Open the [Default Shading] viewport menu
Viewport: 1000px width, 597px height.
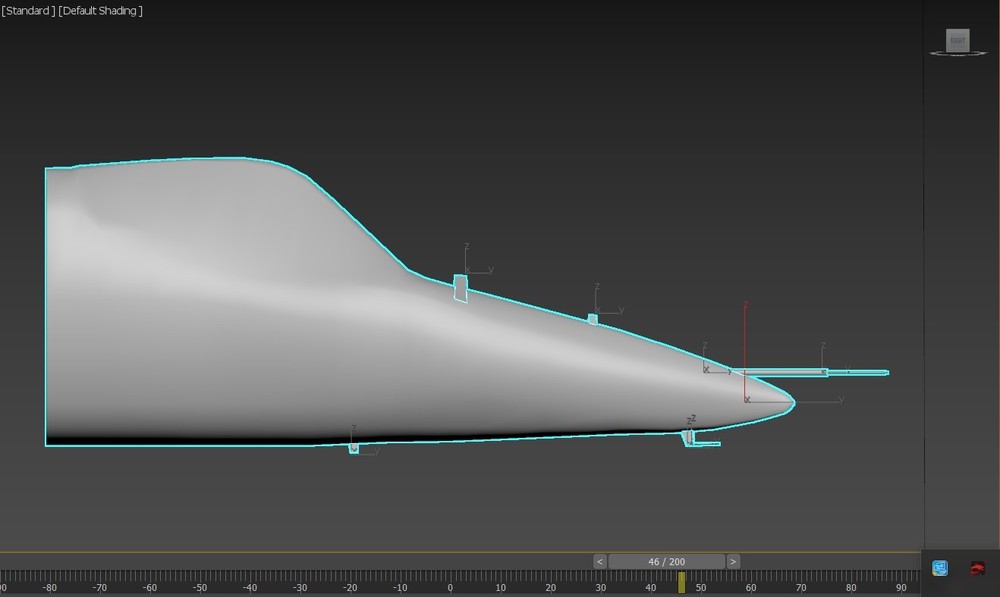coord(101,11)
